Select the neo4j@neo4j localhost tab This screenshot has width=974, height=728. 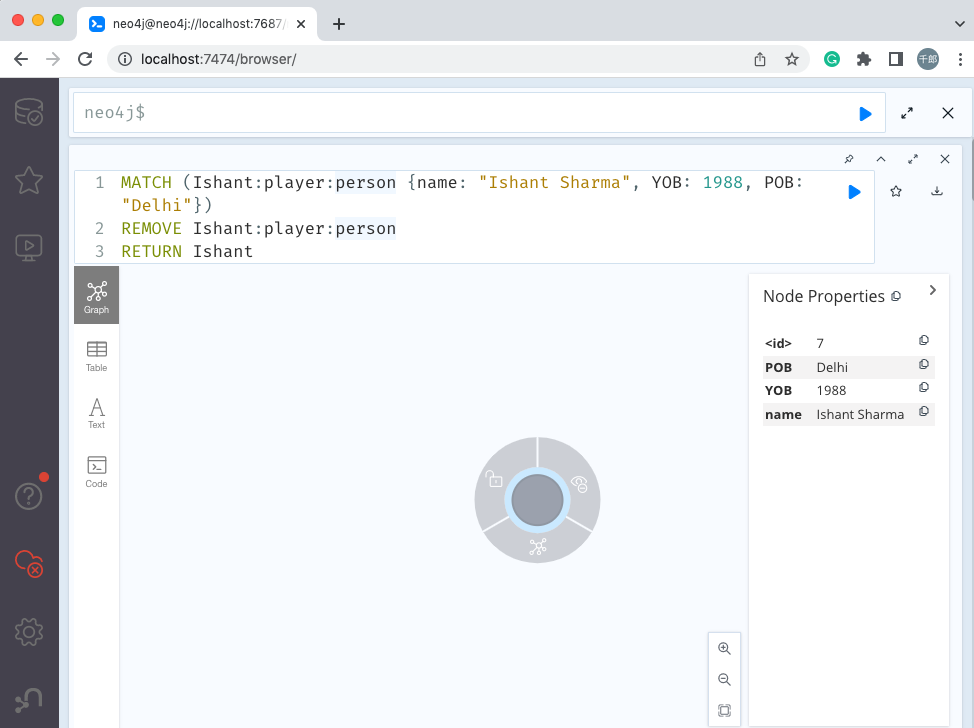[198, 24]
